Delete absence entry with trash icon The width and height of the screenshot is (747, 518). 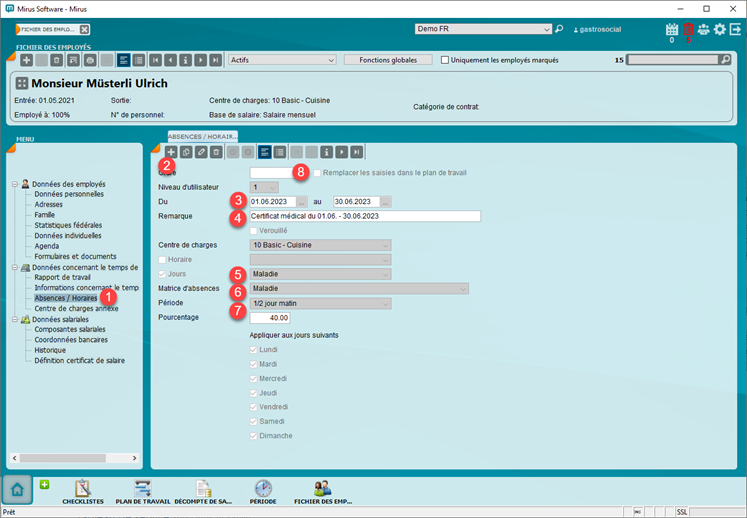pyautogui.click(x=216, y=152)
